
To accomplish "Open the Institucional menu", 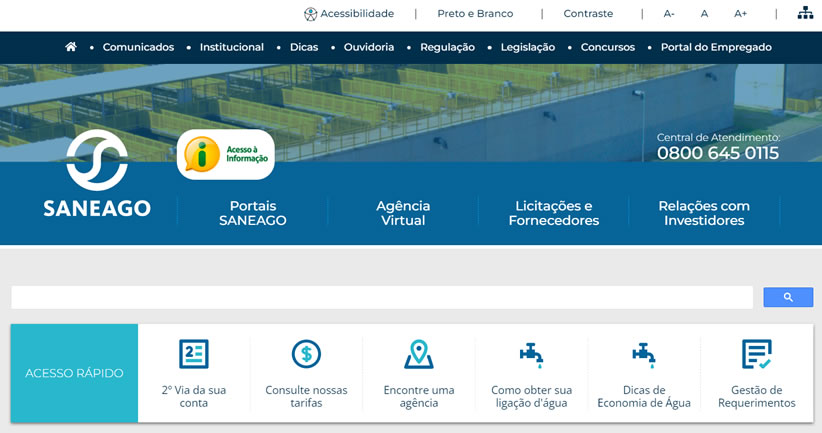I will pyautogui.click(x=232, y=47).
